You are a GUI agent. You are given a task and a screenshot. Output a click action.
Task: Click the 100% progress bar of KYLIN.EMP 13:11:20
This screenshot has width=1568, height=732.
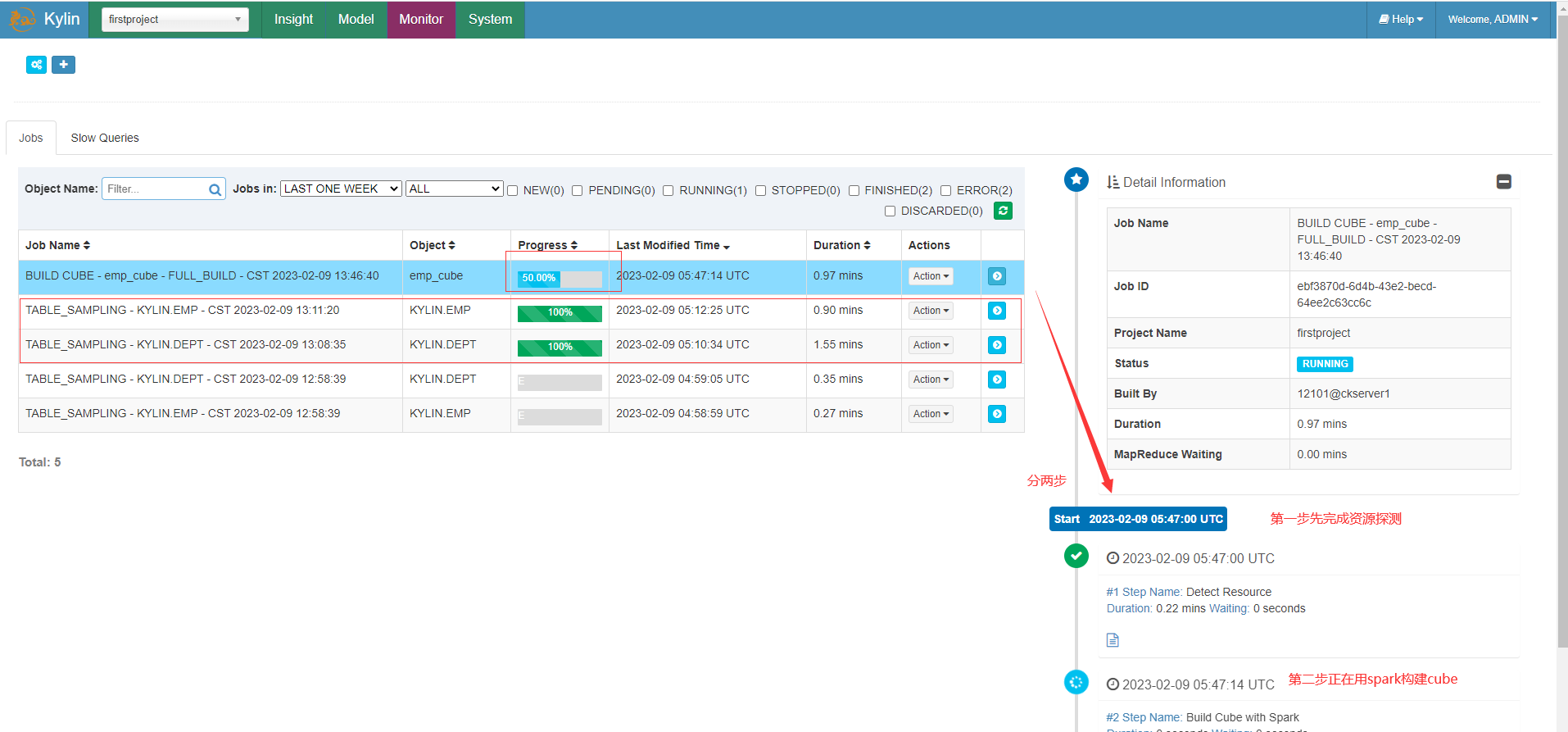click(560, 312)
